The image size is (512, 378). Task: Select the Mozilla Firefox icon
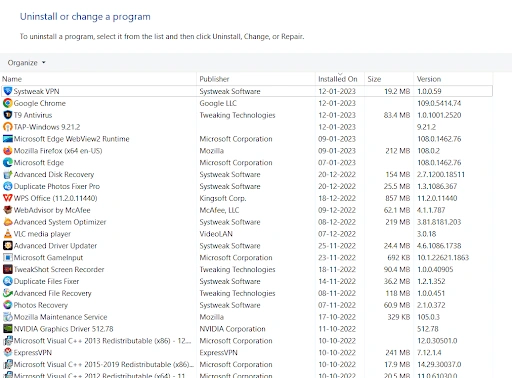point(8,151)
